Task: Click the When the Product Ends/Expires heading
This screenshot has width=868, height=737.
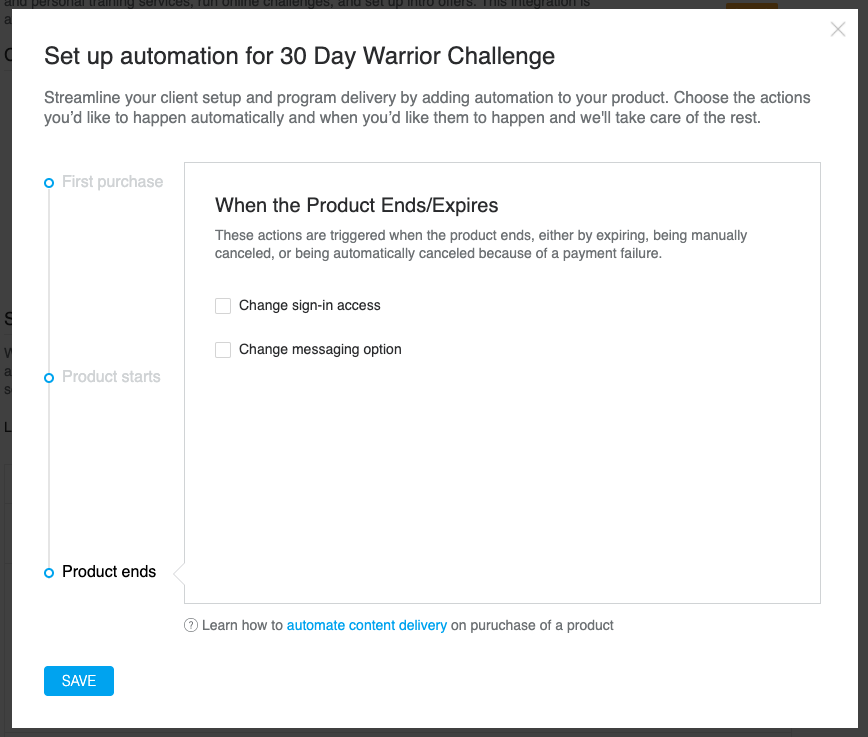Action: pyautogui.click(x=356, y=205)
